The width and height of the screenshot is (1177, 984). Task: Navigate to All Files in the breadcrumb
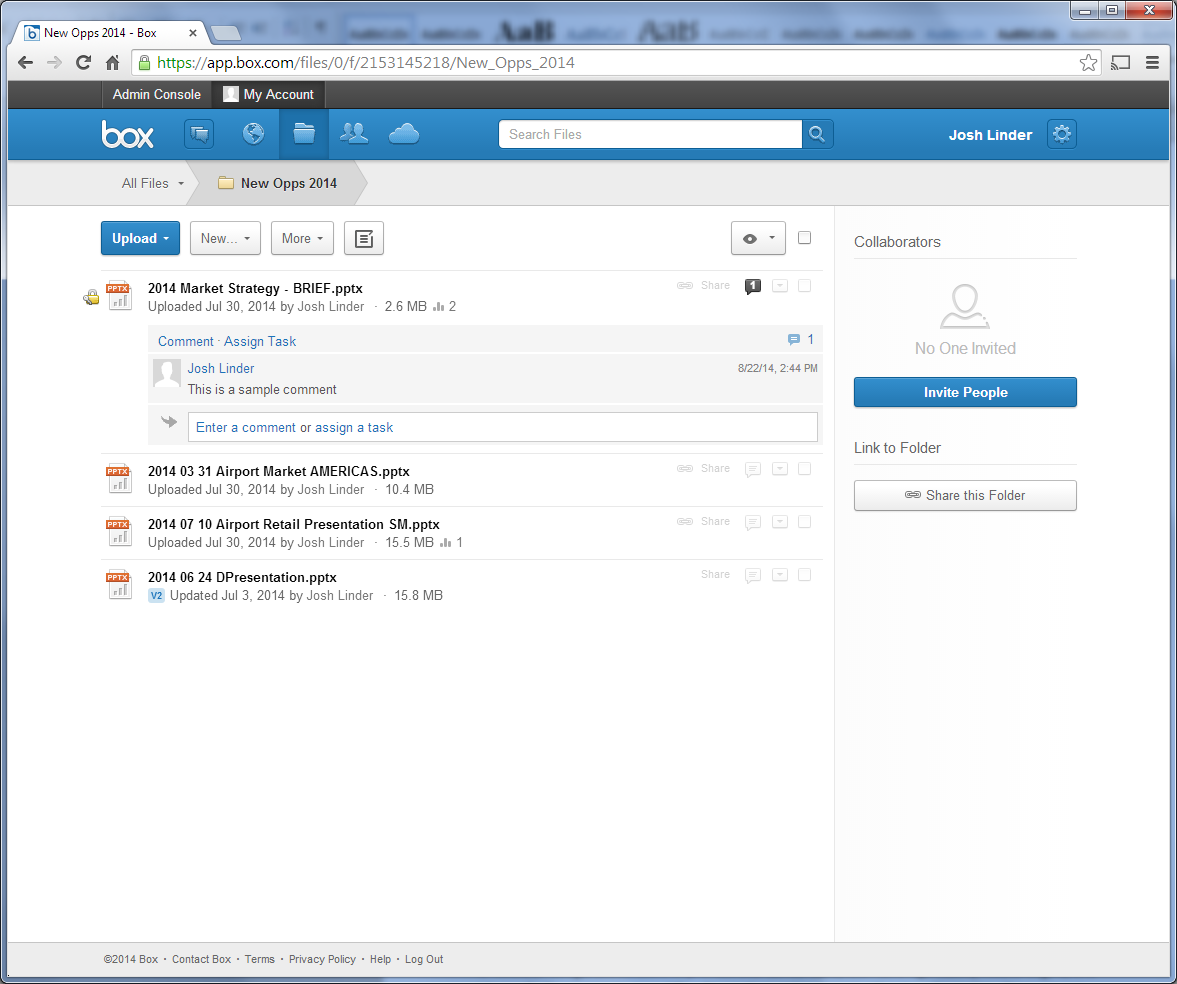click(x=144, y=183)
